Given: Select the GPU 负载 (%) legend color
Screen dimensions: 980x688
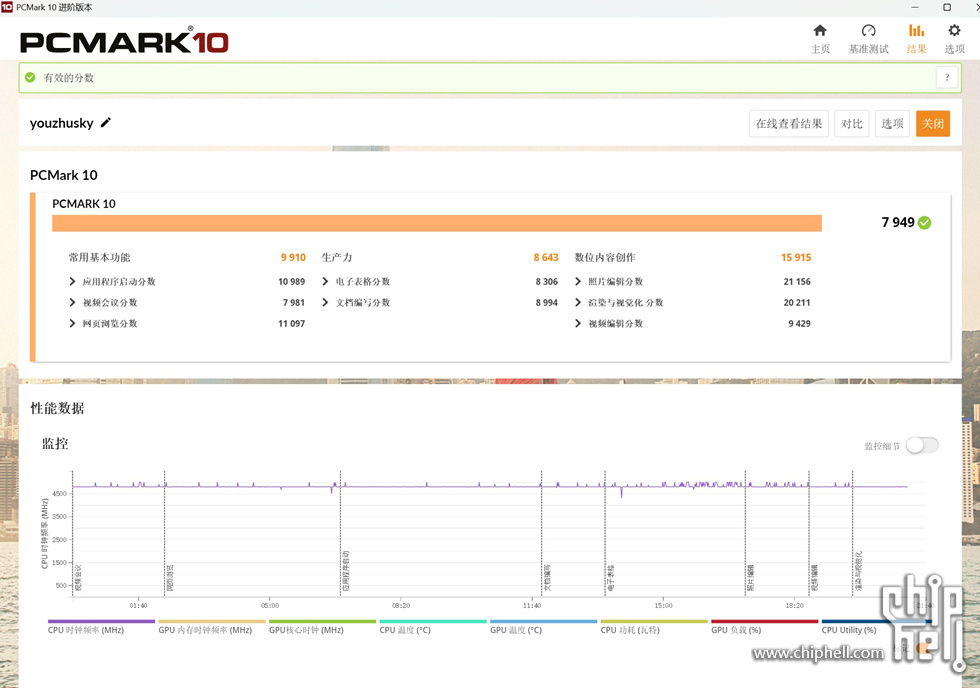Looking at the screenshot, I should (764, 621).
